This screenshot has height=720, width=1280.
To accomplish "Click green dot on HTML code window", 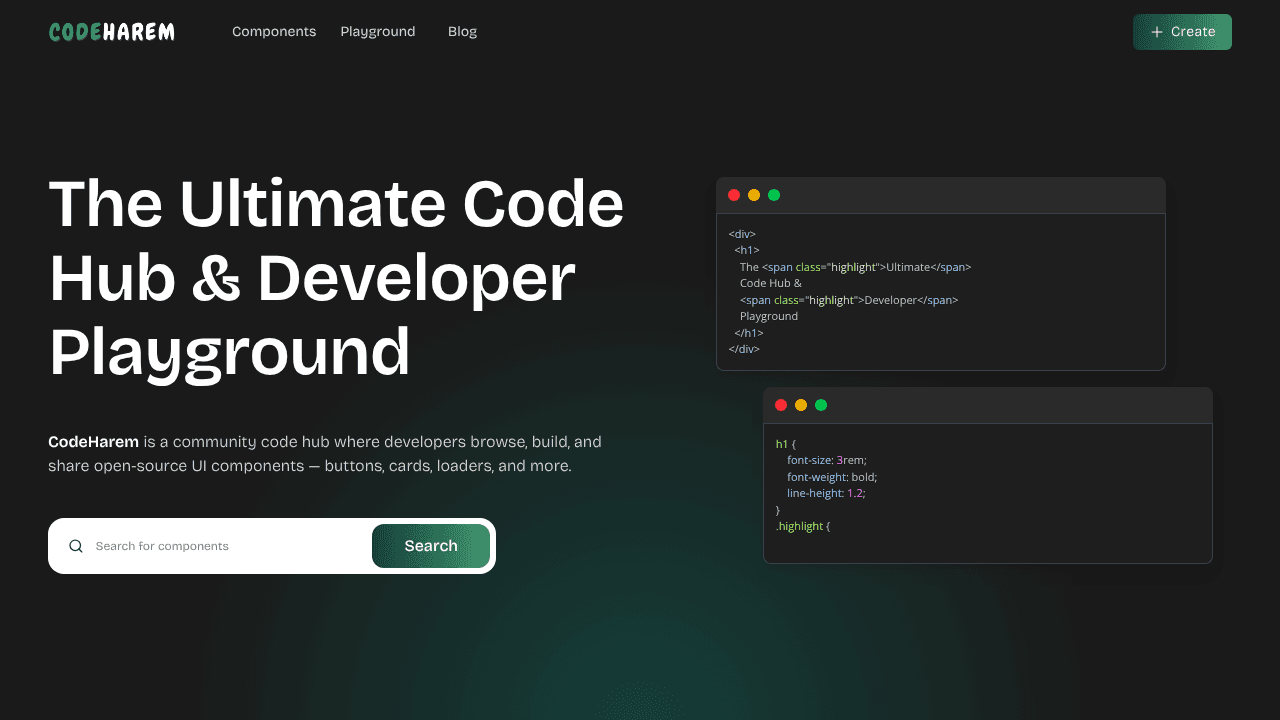I will pos(774,195).
